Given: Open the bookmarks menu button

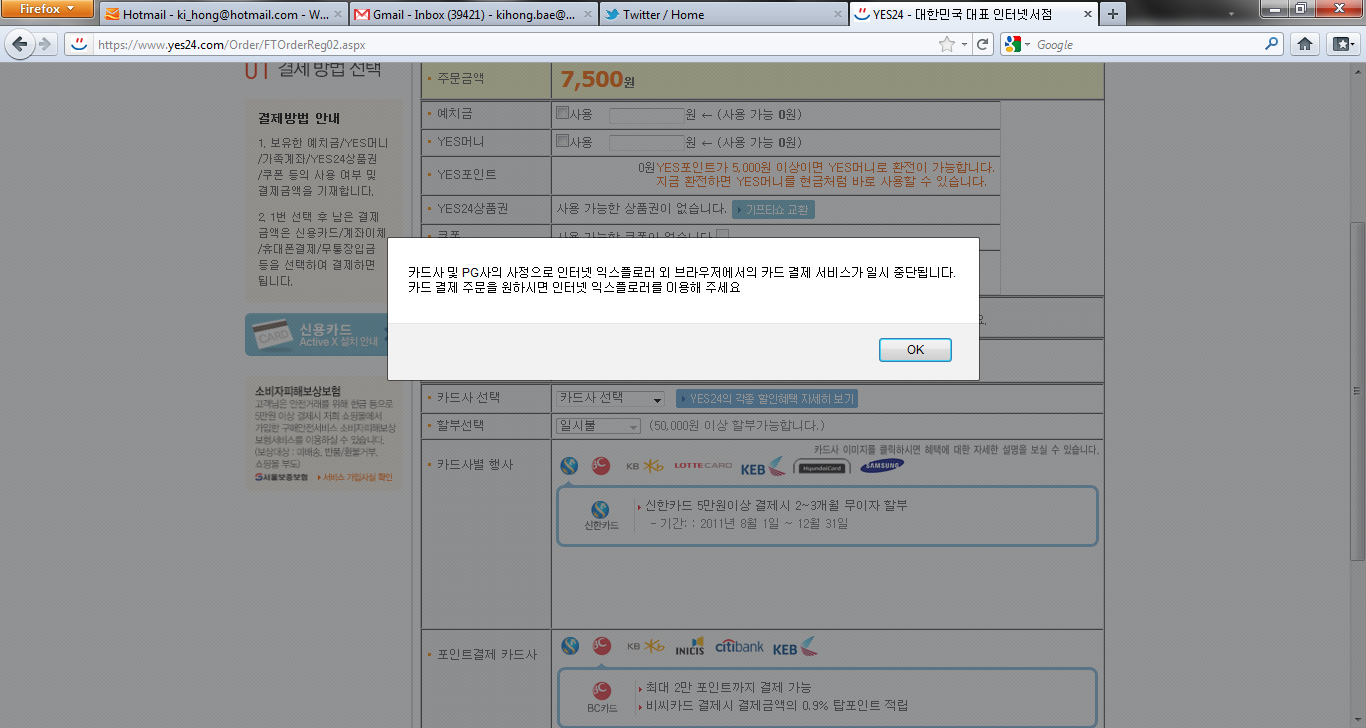Looking at the screenshot, I should pyautogui.click(x=1341, y=44).
